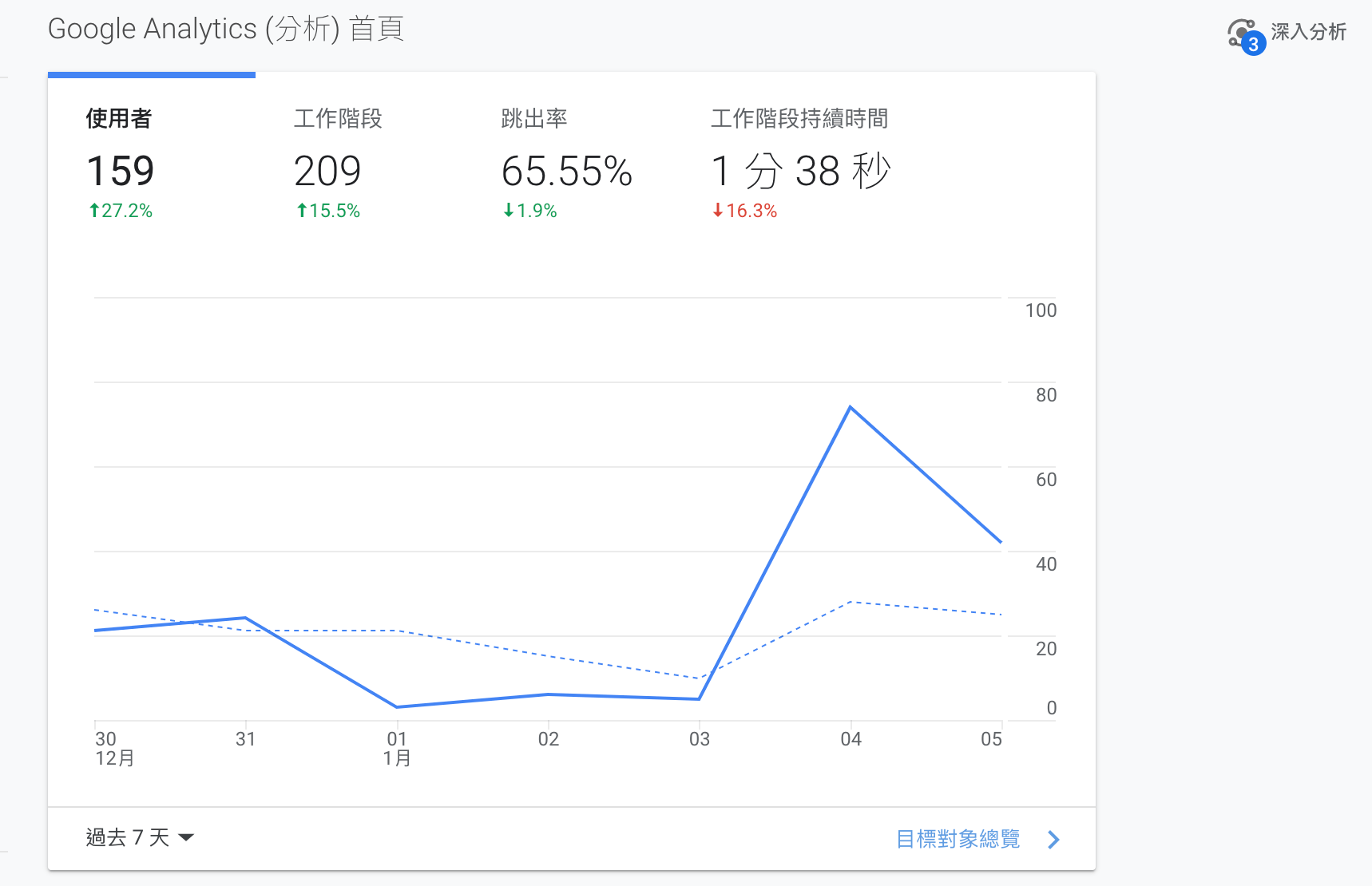
Task: Click the 80 y-axis label
Action: point(1046,395)
